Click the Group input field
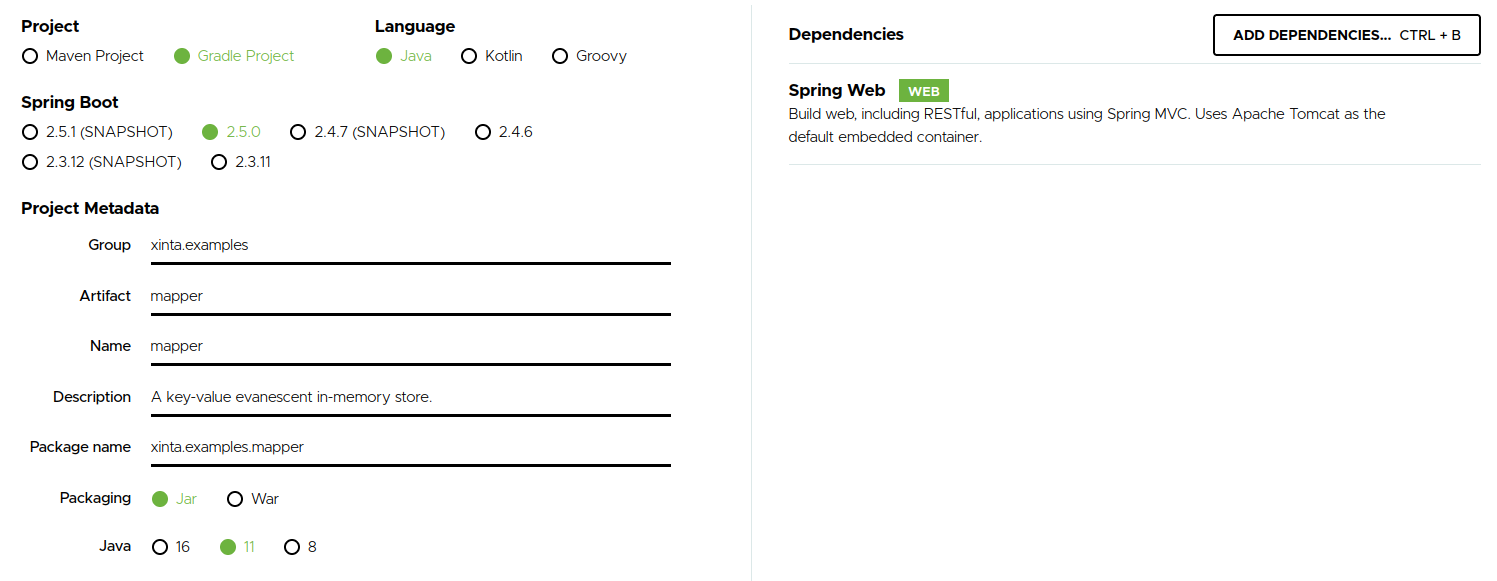1497x581 pixels. [410, 245]
